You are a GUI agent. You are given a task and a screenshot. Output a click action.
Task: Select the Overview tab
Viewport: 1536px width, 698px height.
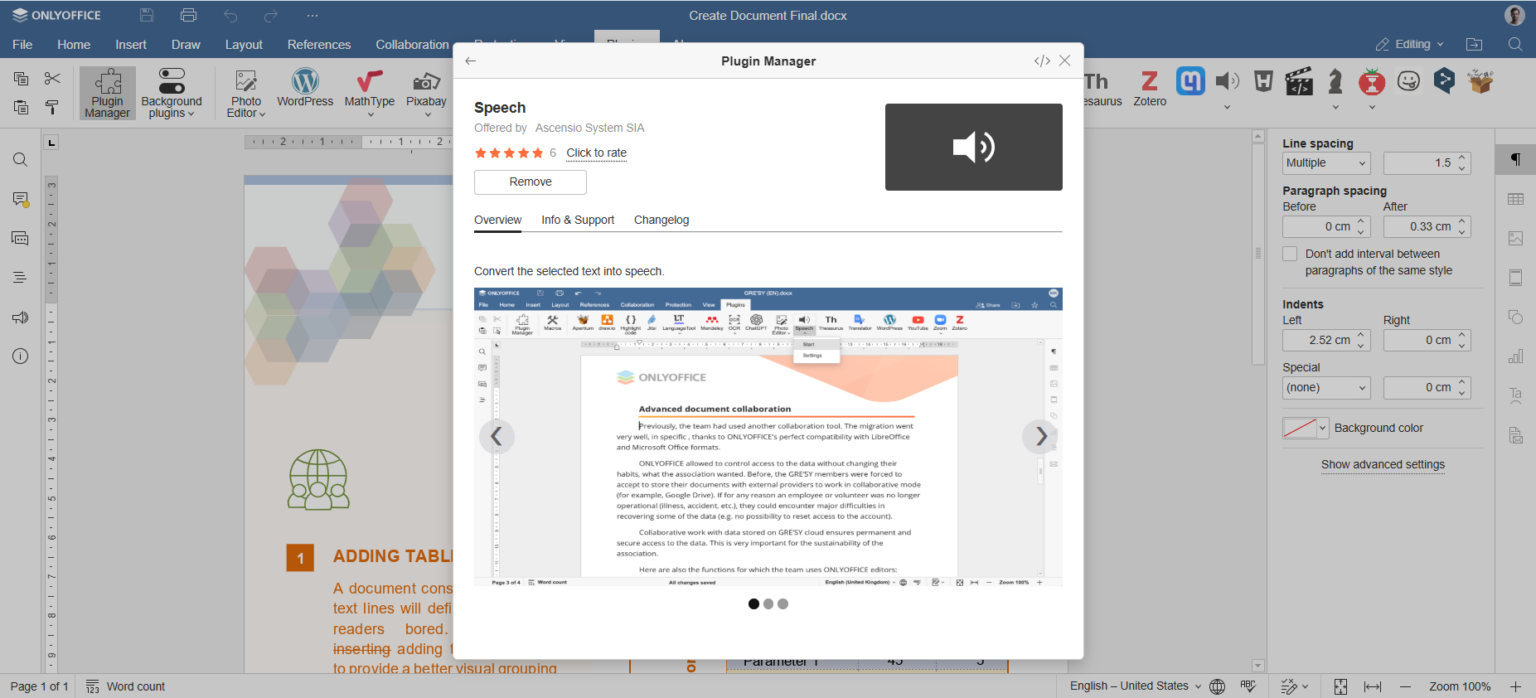498,220
